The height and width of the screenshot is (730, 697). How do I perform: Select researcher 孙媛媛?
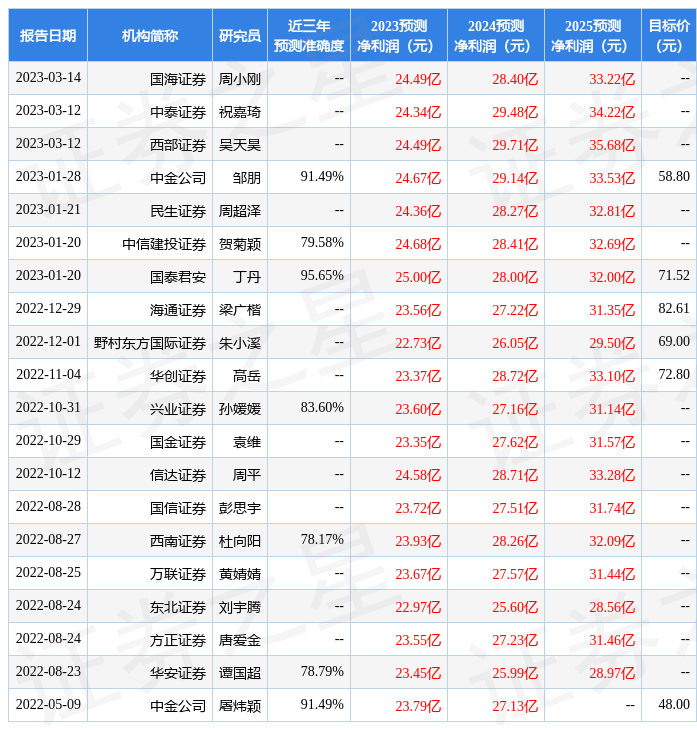pyautogui.click(x=240, y=409)
